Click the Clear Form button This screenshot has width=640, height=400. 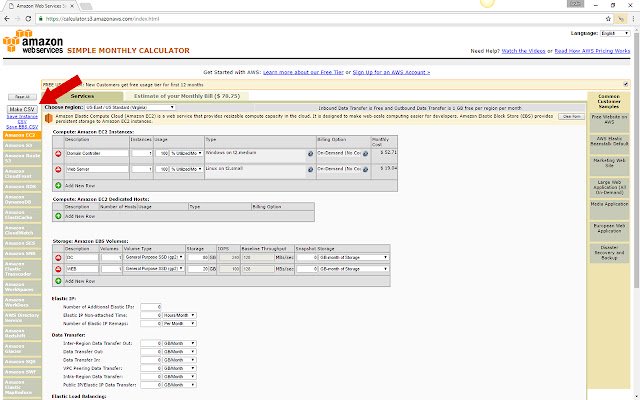click(x=571, y=117)
